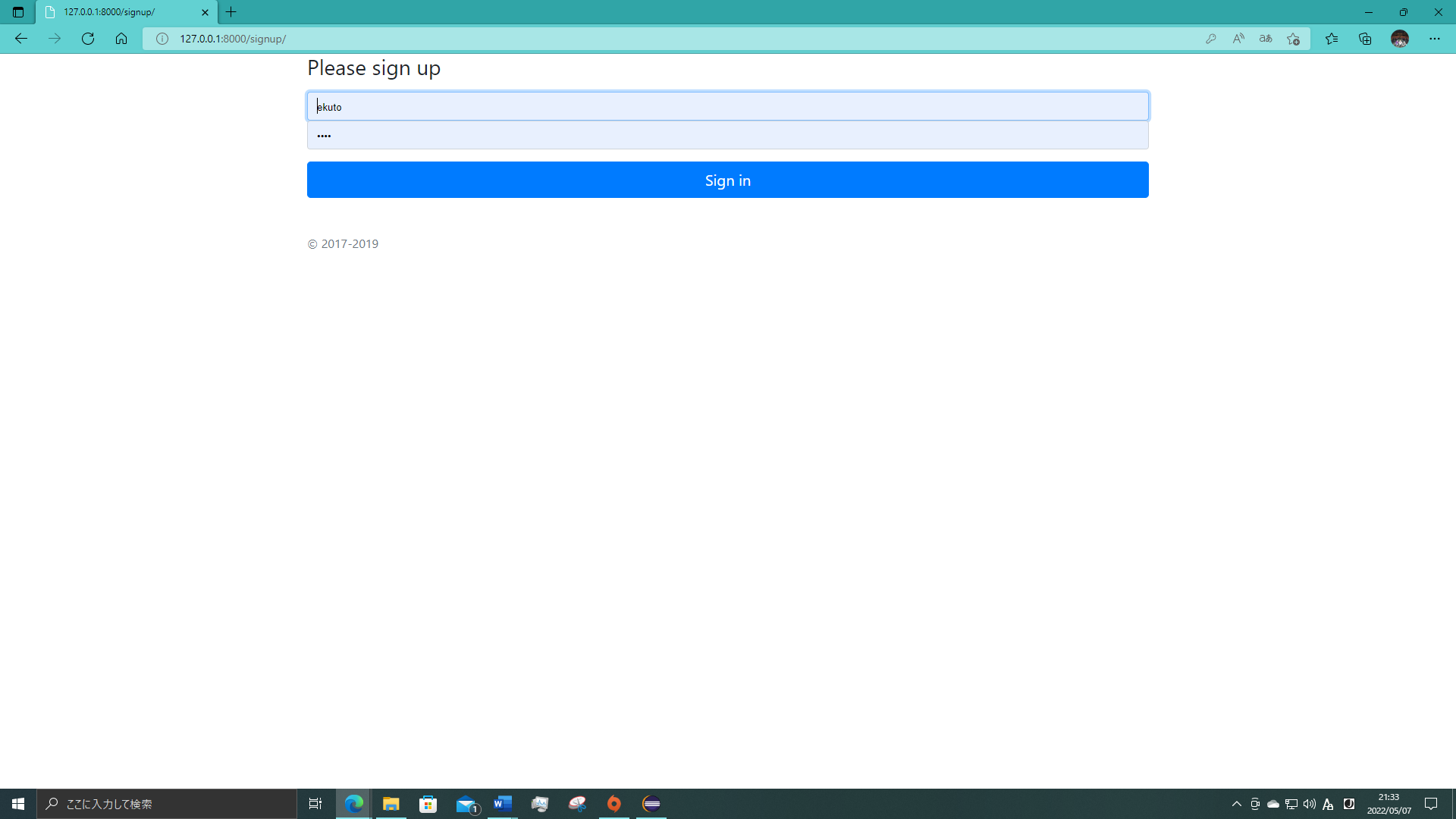Refresh the signup page

point(88,39)
